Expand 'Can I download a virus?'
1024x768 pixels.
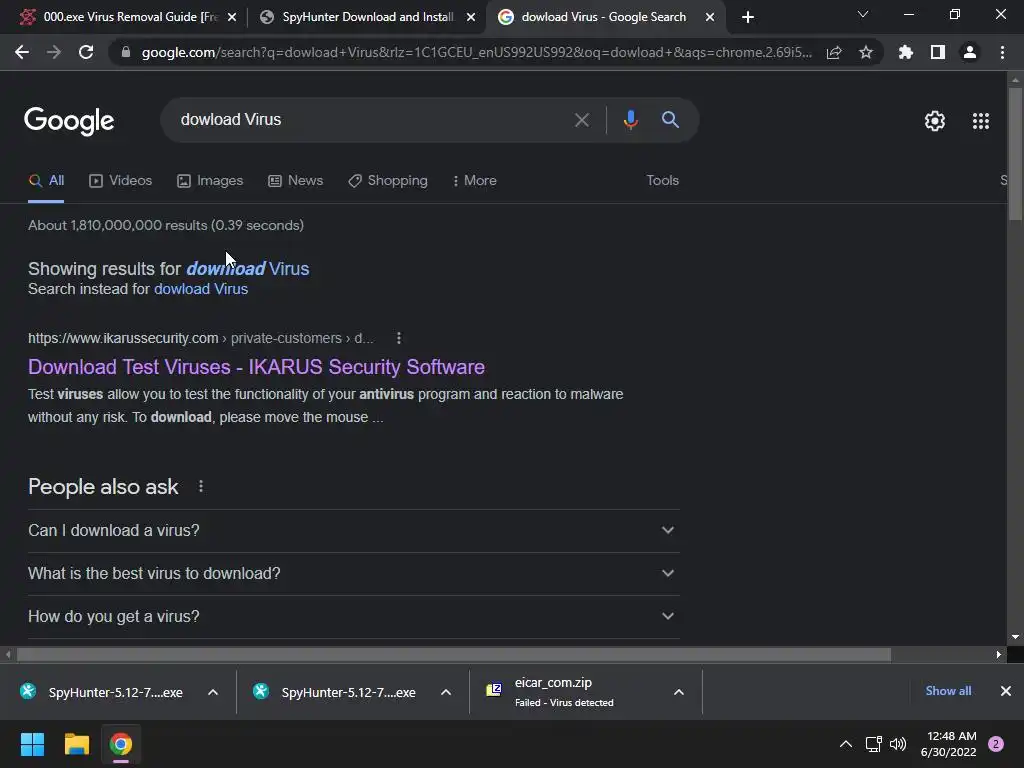(x=353, y=530)
